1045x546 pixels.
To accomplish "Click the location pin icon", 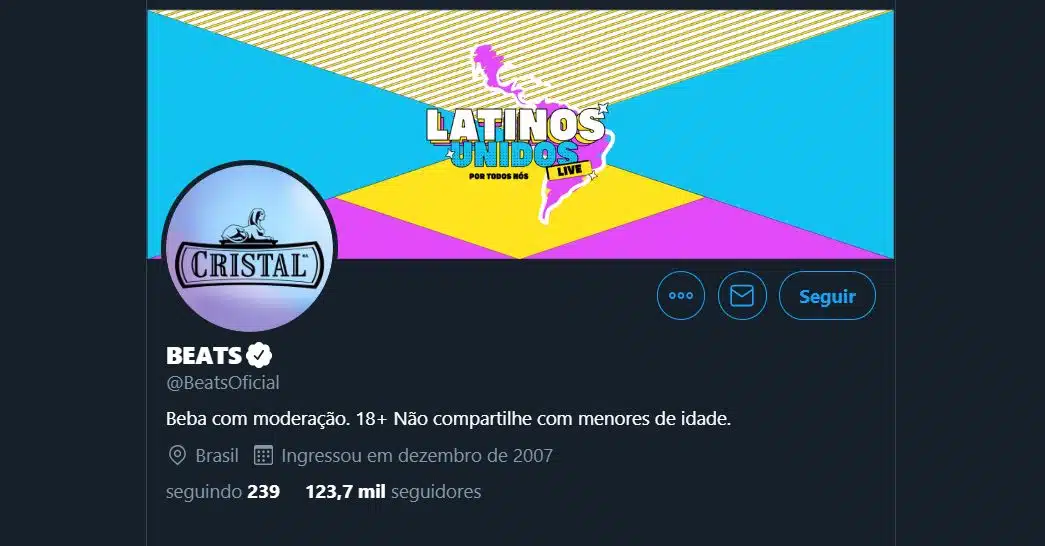I will click(177, 455).
